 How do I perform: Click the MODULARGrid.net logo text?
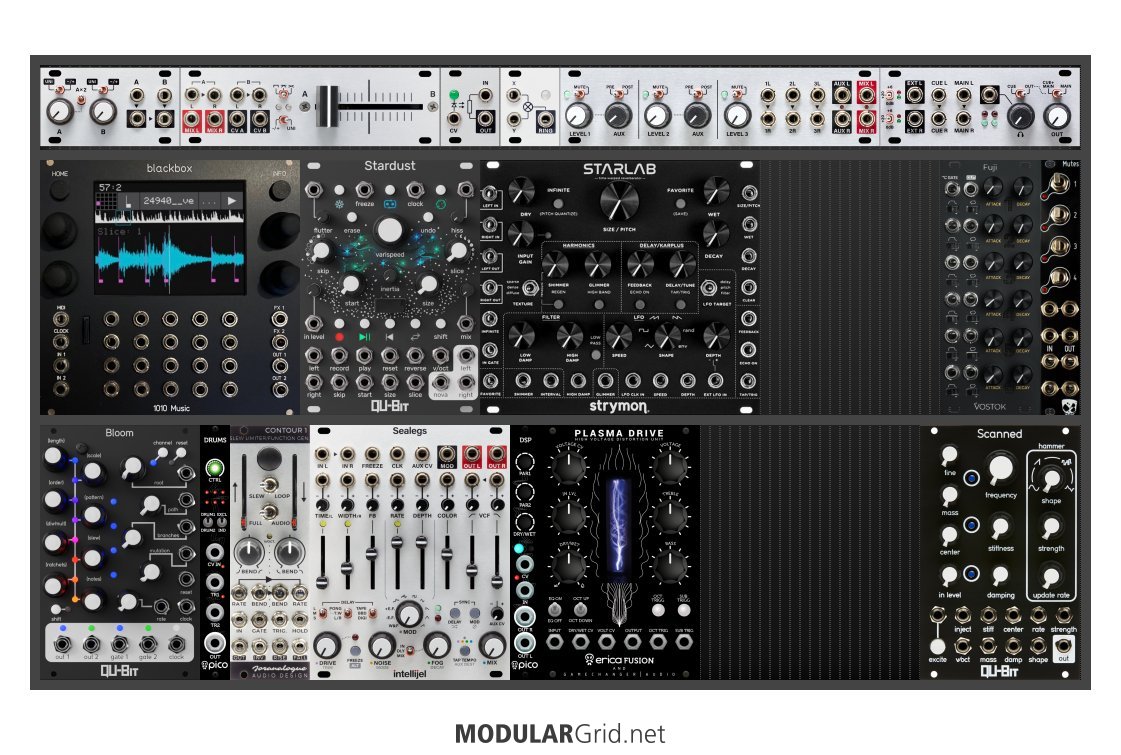tap(560, 734)
